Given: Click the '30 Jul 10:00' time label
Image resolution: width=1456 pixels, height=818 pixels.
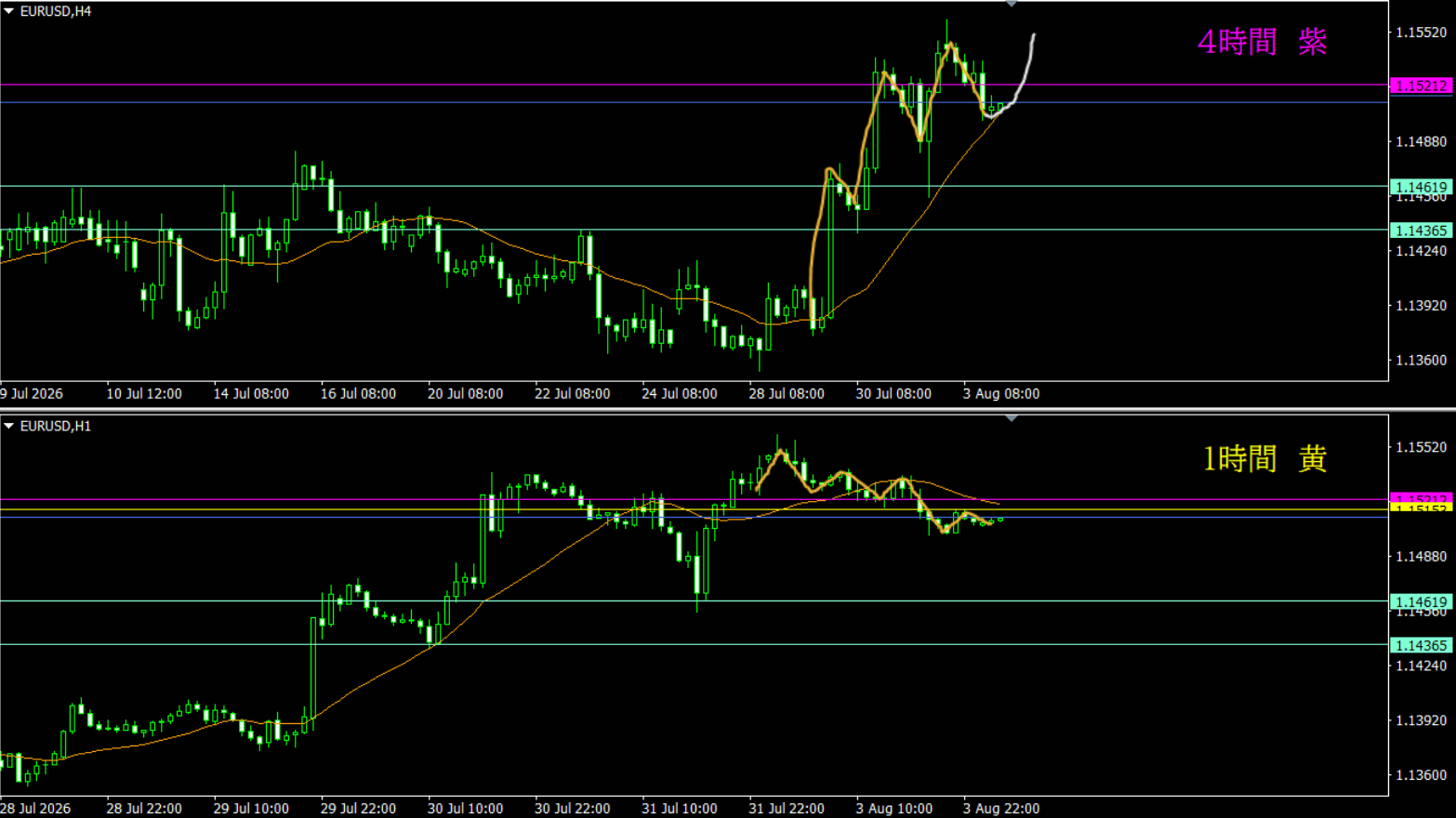Looking at the screenshot, I should [465, 809].
